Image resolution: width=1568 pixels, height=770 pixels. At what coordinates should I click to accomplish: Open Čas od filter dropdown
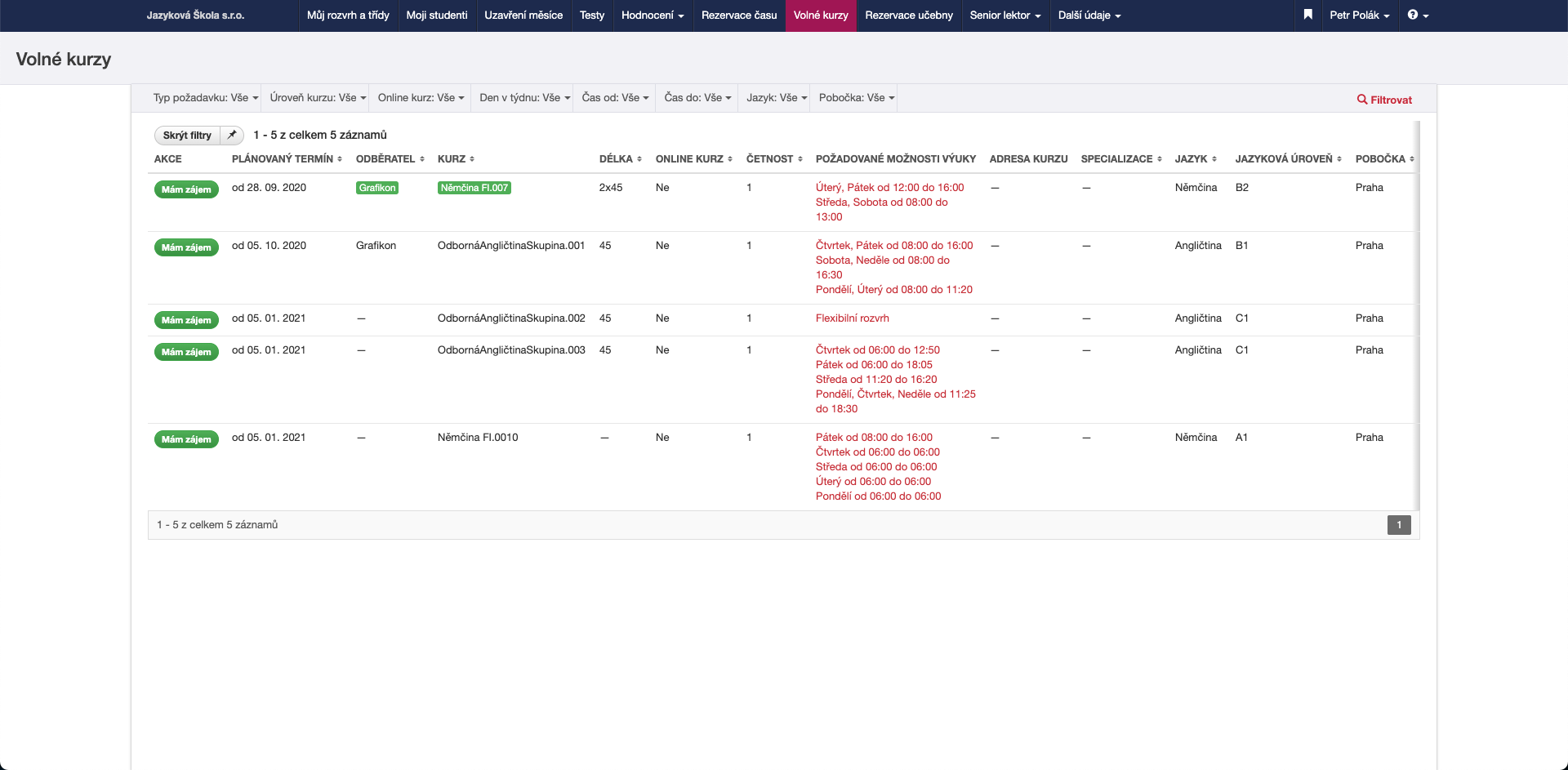(615, 97)
